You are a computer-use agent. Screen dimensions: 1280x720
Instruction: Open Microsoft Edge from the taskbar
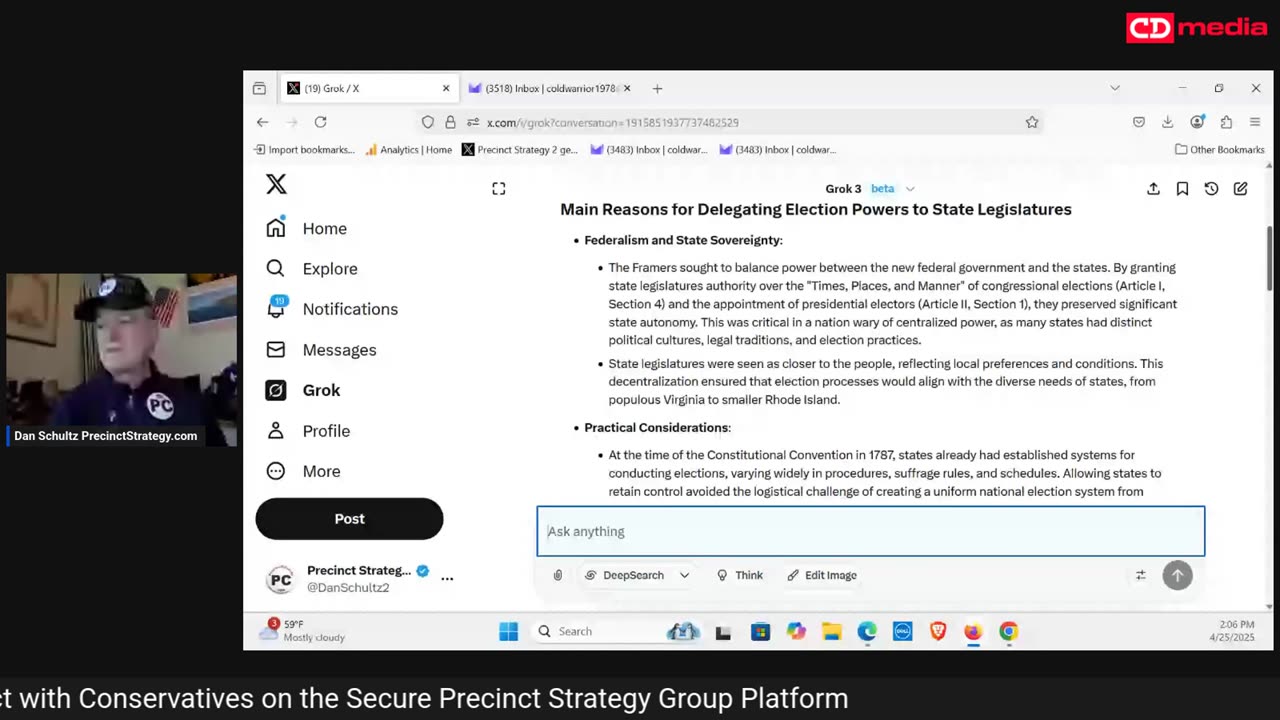(867, 631)
